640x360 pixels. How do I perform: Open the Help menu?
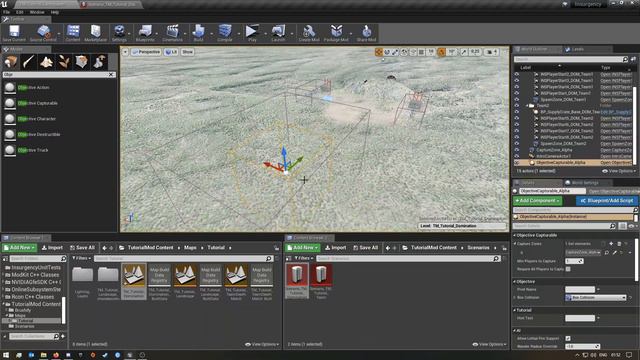coord(55,12)
